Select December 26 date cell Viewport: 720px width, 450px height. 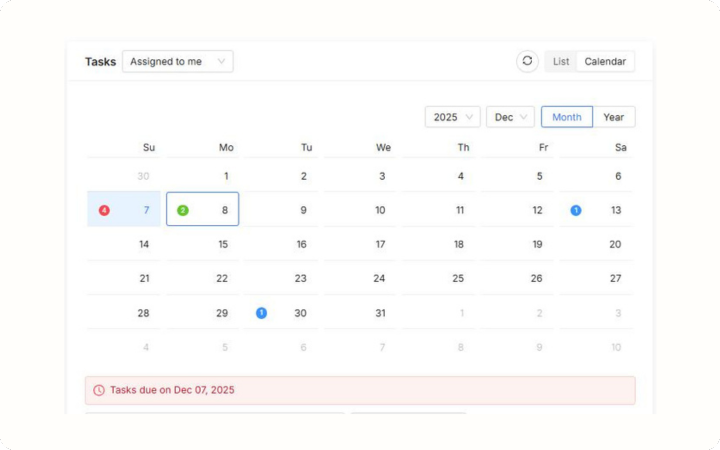tap(517, 278)
